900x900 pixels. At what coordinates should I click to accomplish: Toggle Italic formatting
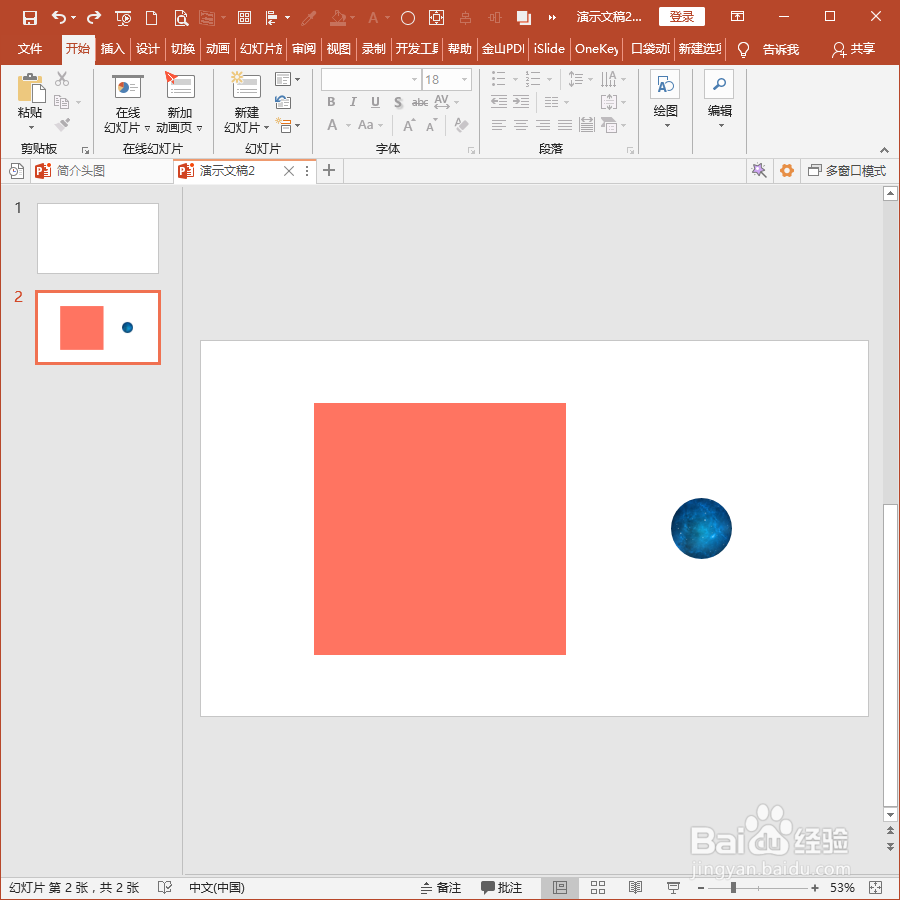click(353, 102)
